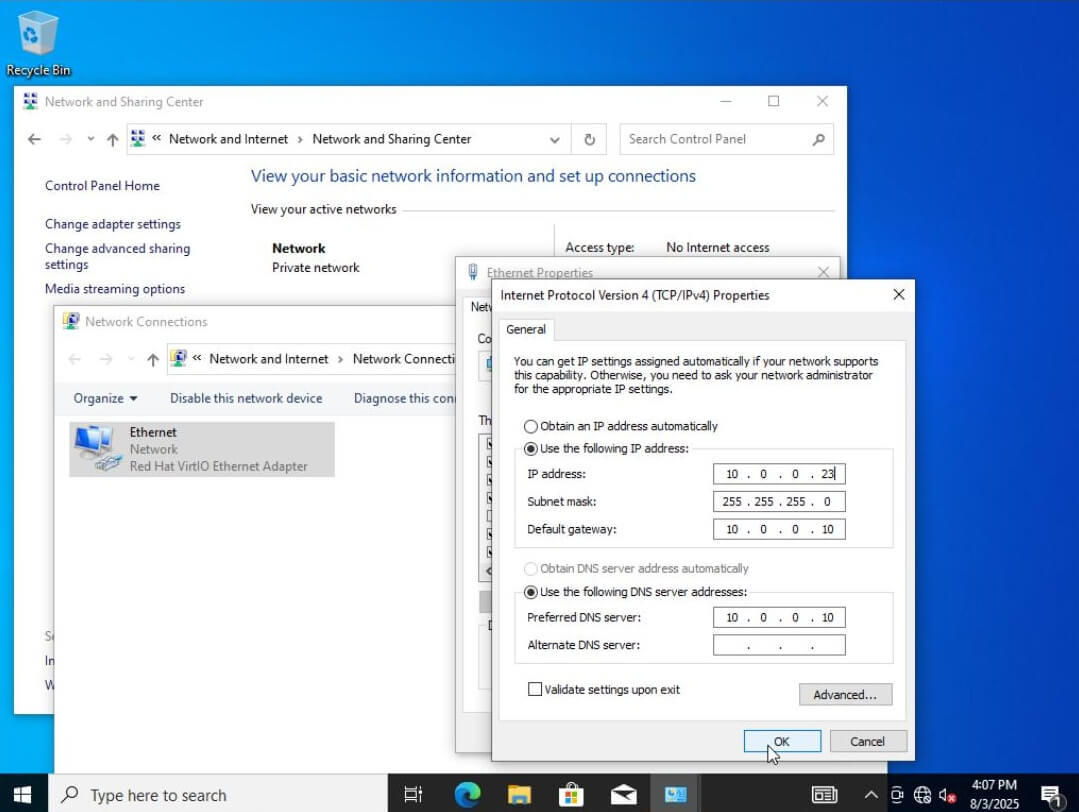Select Obtain an IP address automatically
Viewport: 1079px width, 812px height.
pyautogui.click(x=621, y=426)
